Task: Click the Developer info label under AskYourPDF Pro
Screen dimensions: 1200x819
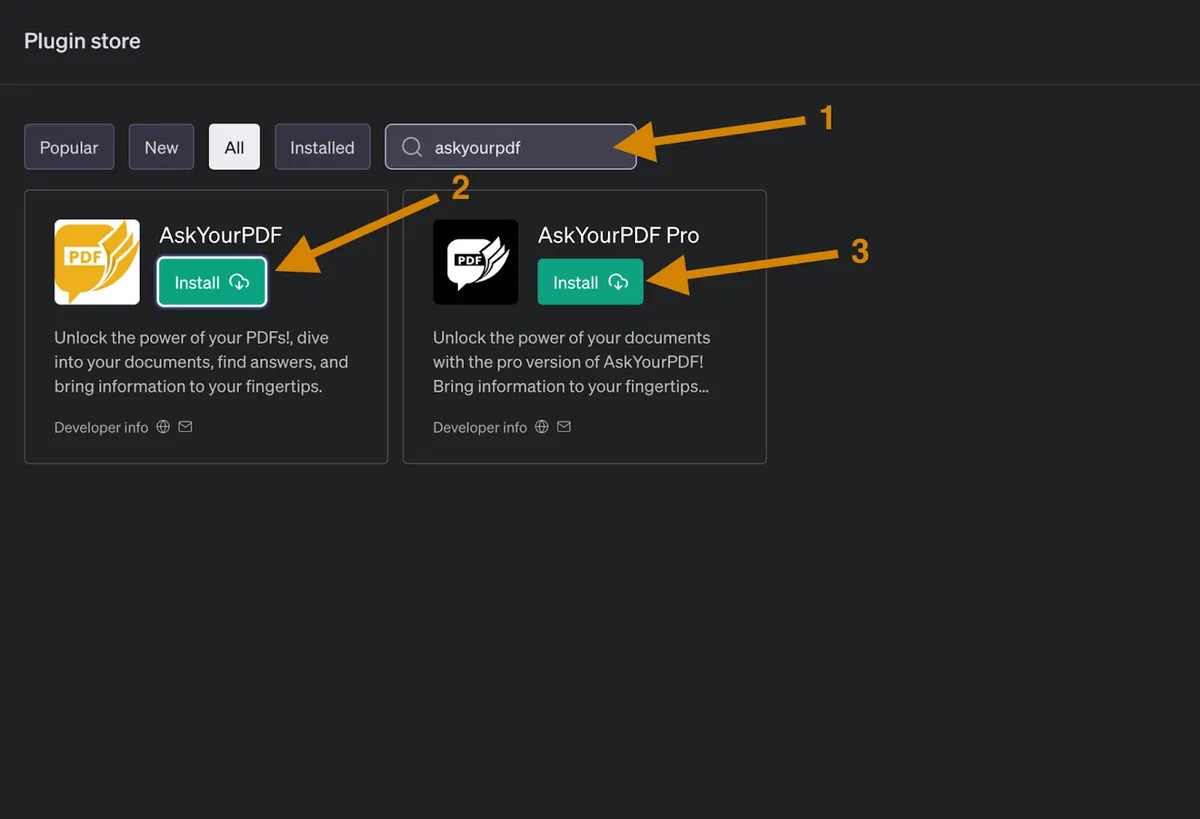Action: point(480,427)
